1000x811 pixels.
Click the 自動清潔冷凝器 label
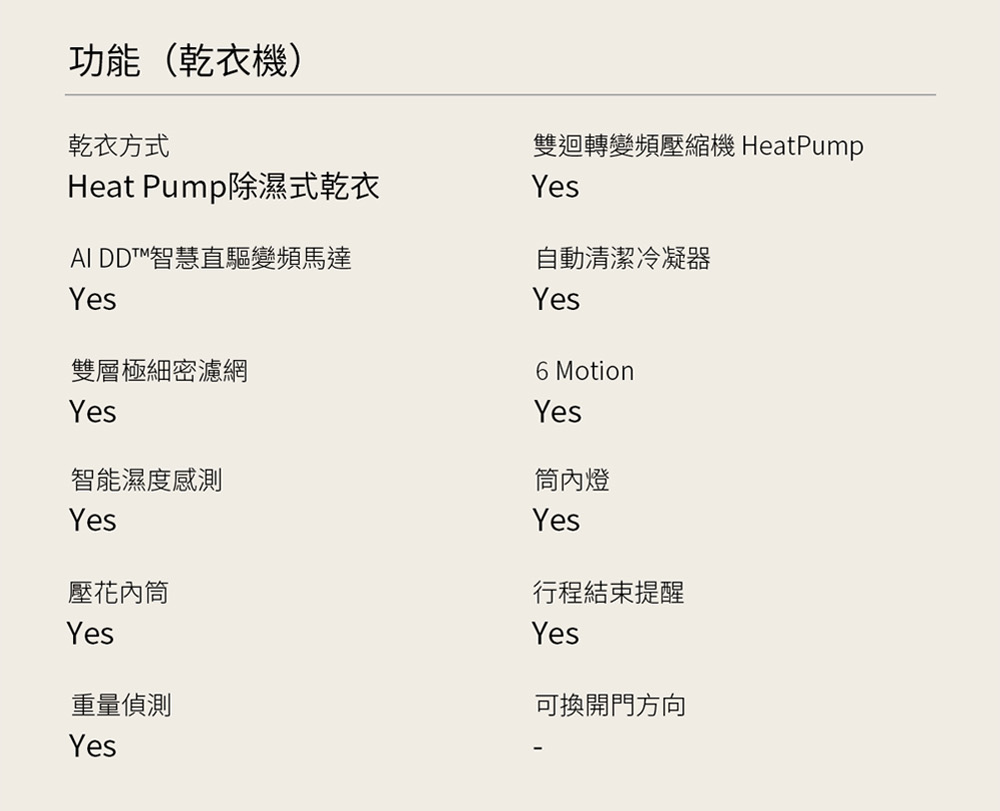click(622, 260)
